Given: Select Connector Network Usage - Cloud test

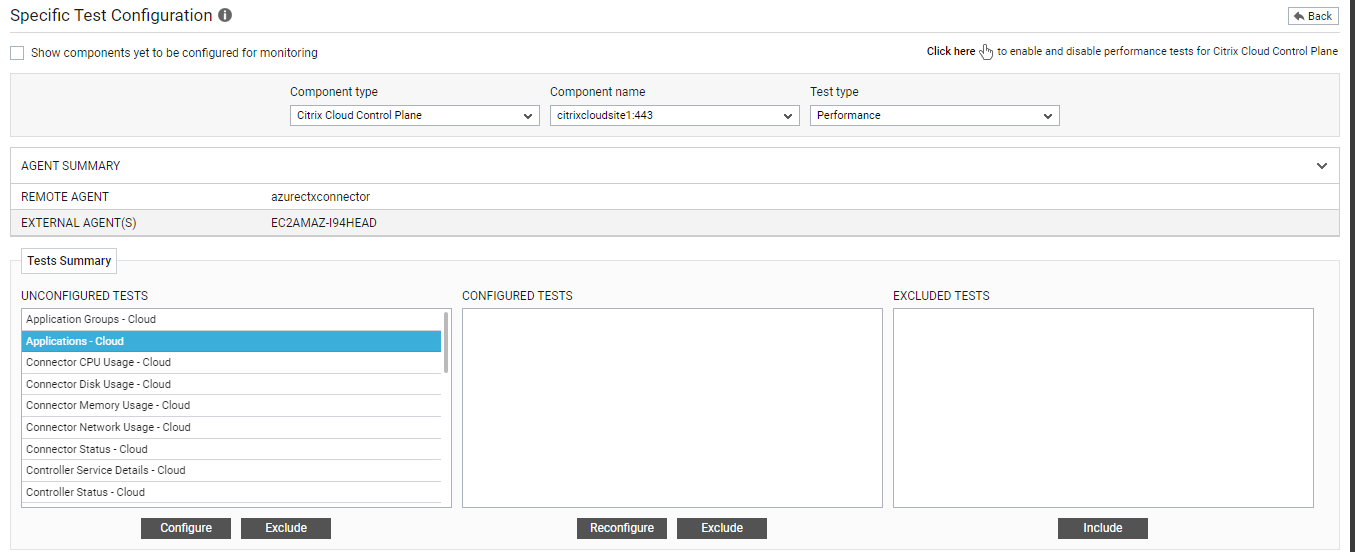Looking at the screenshot, I should (x=231, y=427).
